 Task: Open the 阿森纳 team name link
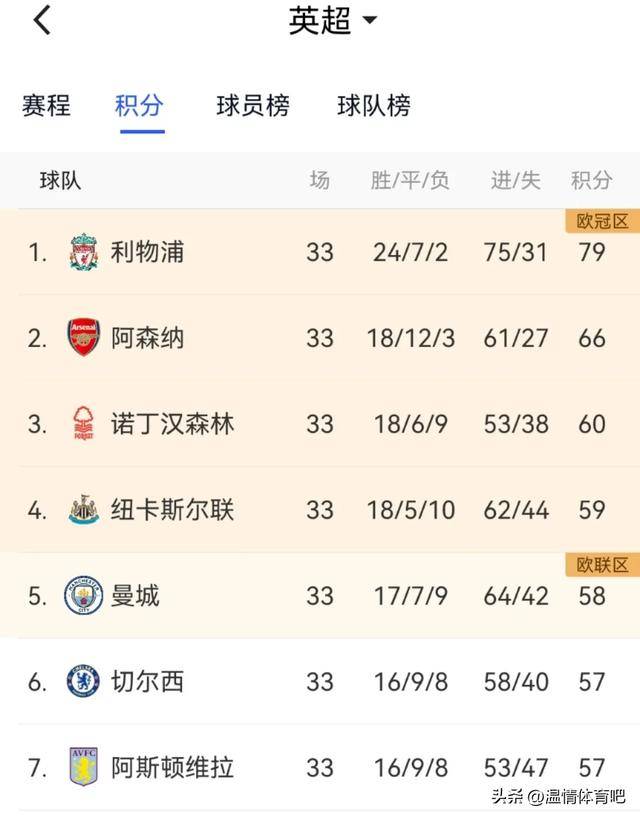pos(147,338)
